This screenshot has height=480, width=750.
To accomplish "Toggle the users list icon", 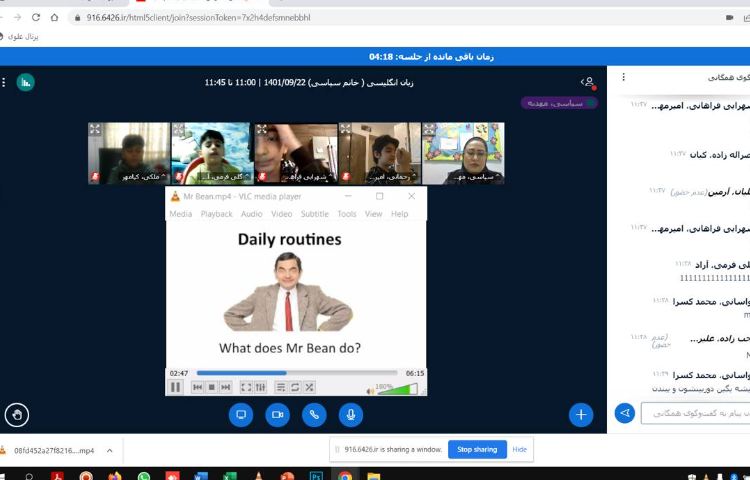I will click(588, 82).
